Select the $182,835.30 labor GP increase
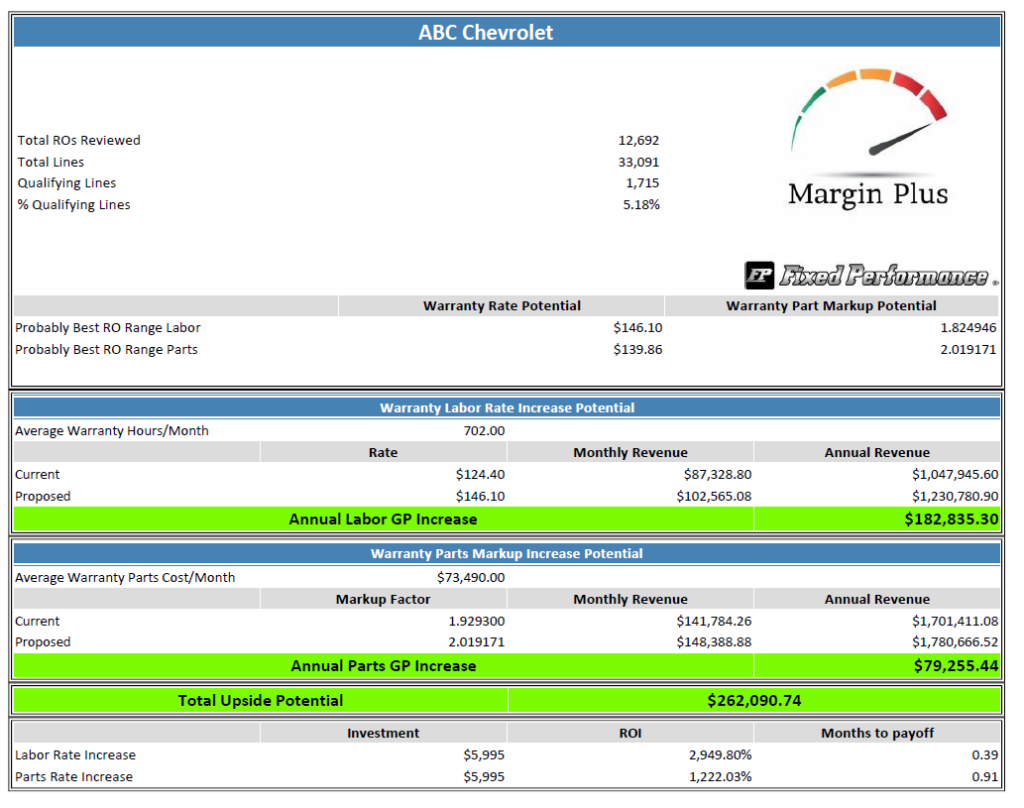This screenshot has width=1024, height=808. coord(952,519)
